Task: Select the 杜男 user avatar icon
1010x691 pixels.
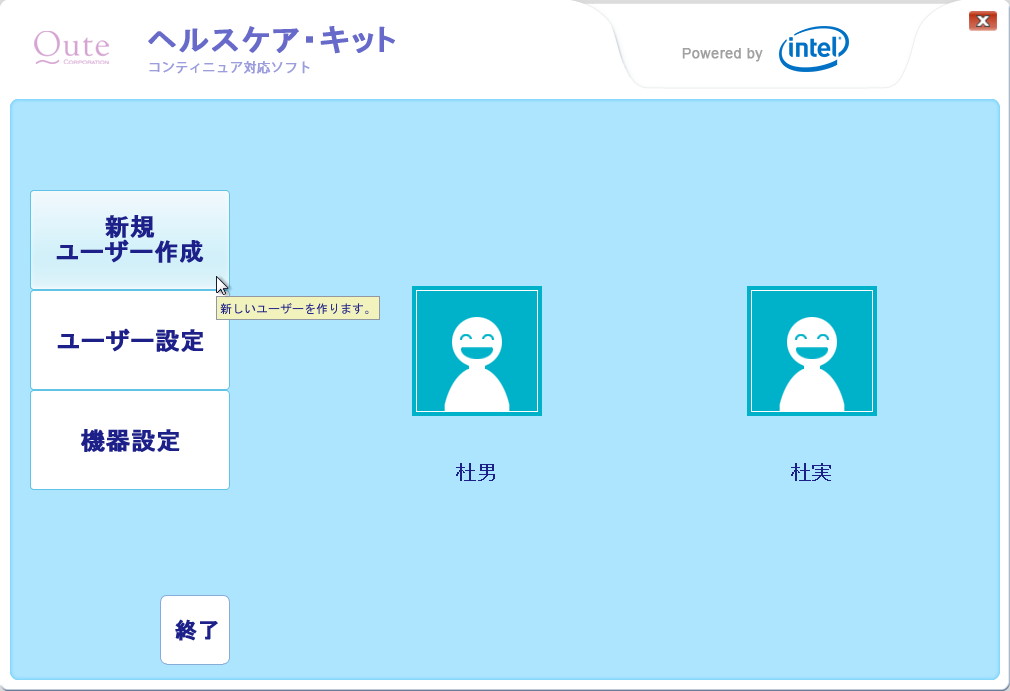Action: click(477, 351)
